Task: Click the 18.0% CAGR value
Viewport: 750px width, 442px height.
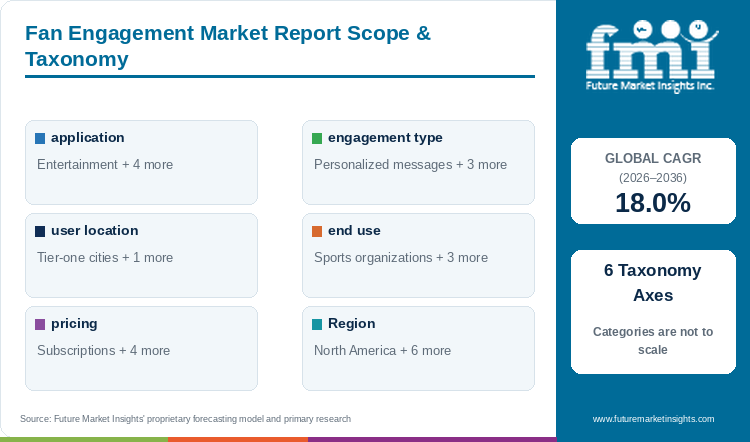Action: point(653,203)
